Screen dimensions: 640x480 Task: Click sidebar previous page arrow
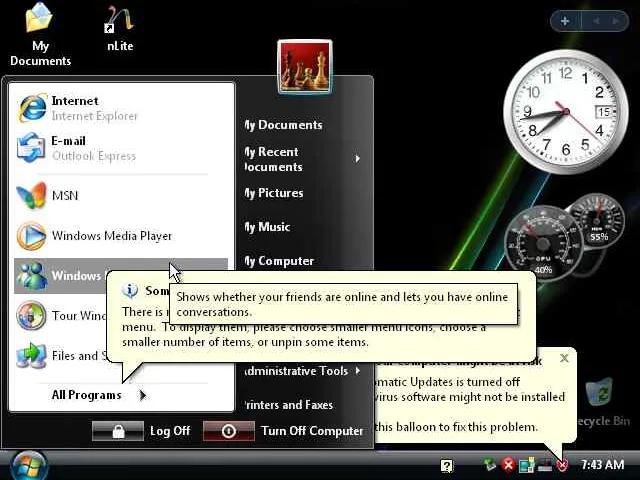596,21
